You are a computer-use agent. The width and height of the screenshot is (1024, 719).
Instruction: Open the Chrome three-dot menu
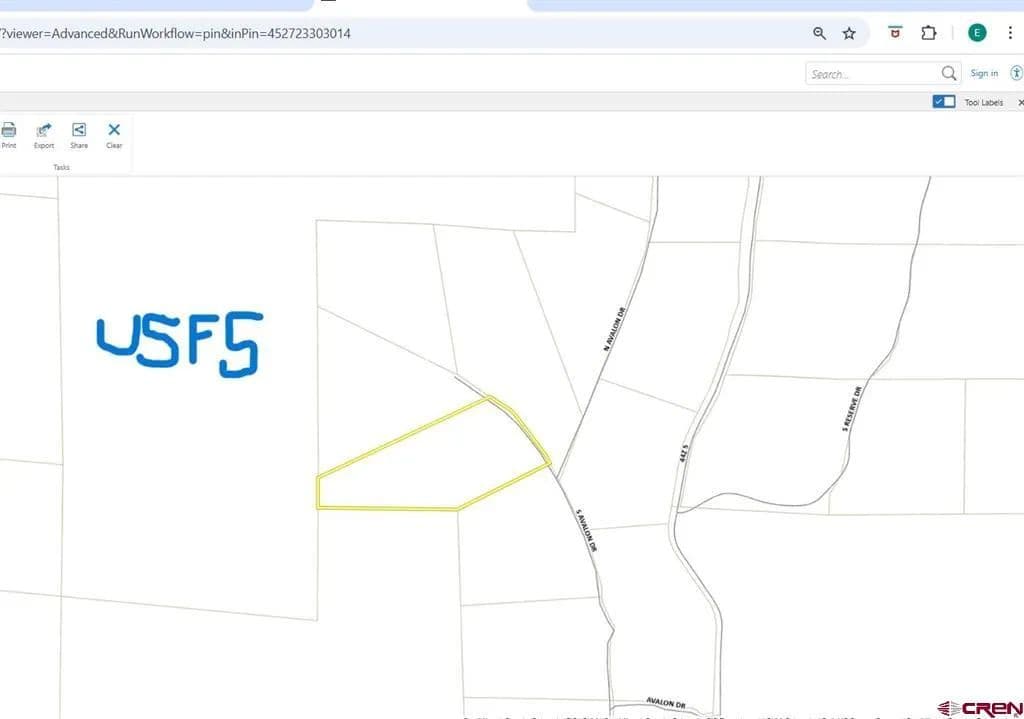coord(1011,33)
